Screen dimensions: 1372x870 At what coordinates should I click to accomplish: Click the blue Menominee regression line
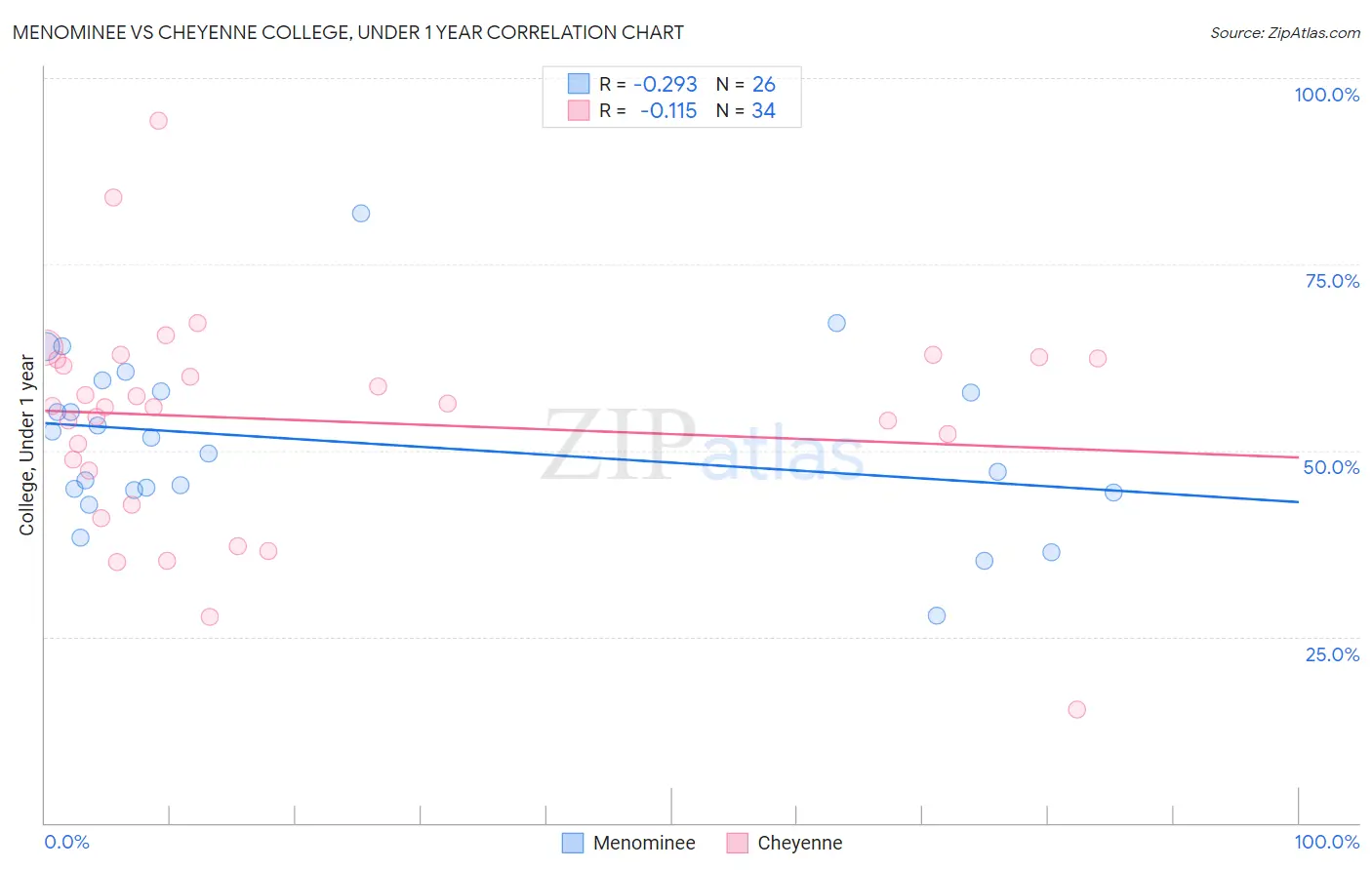pyautogui.click(x=671, y=462)
